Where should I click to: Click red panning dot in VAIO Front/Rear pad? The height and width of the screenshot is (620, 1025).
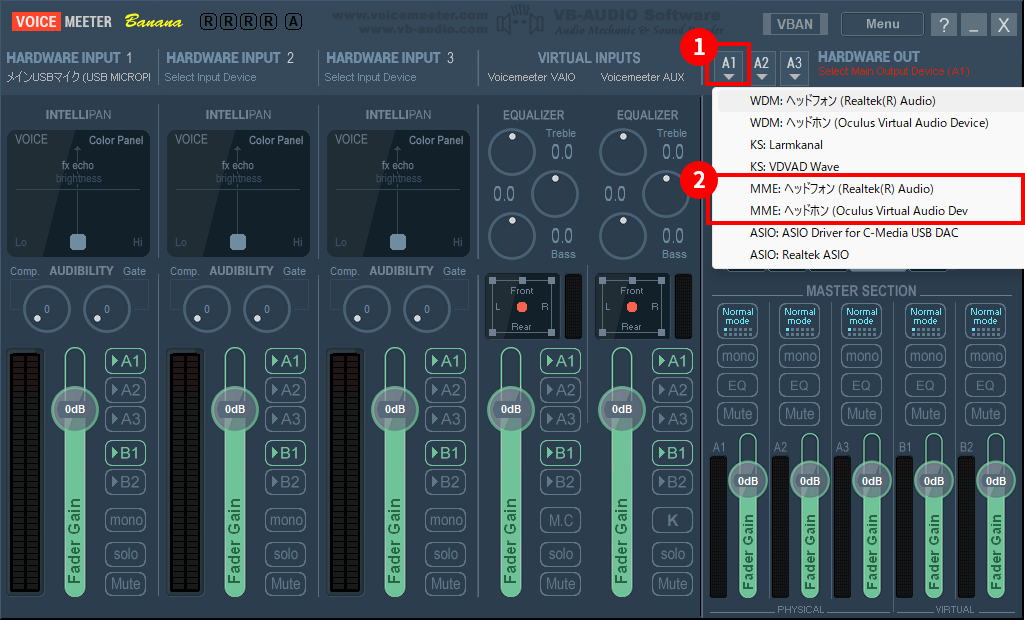point(522,307)
